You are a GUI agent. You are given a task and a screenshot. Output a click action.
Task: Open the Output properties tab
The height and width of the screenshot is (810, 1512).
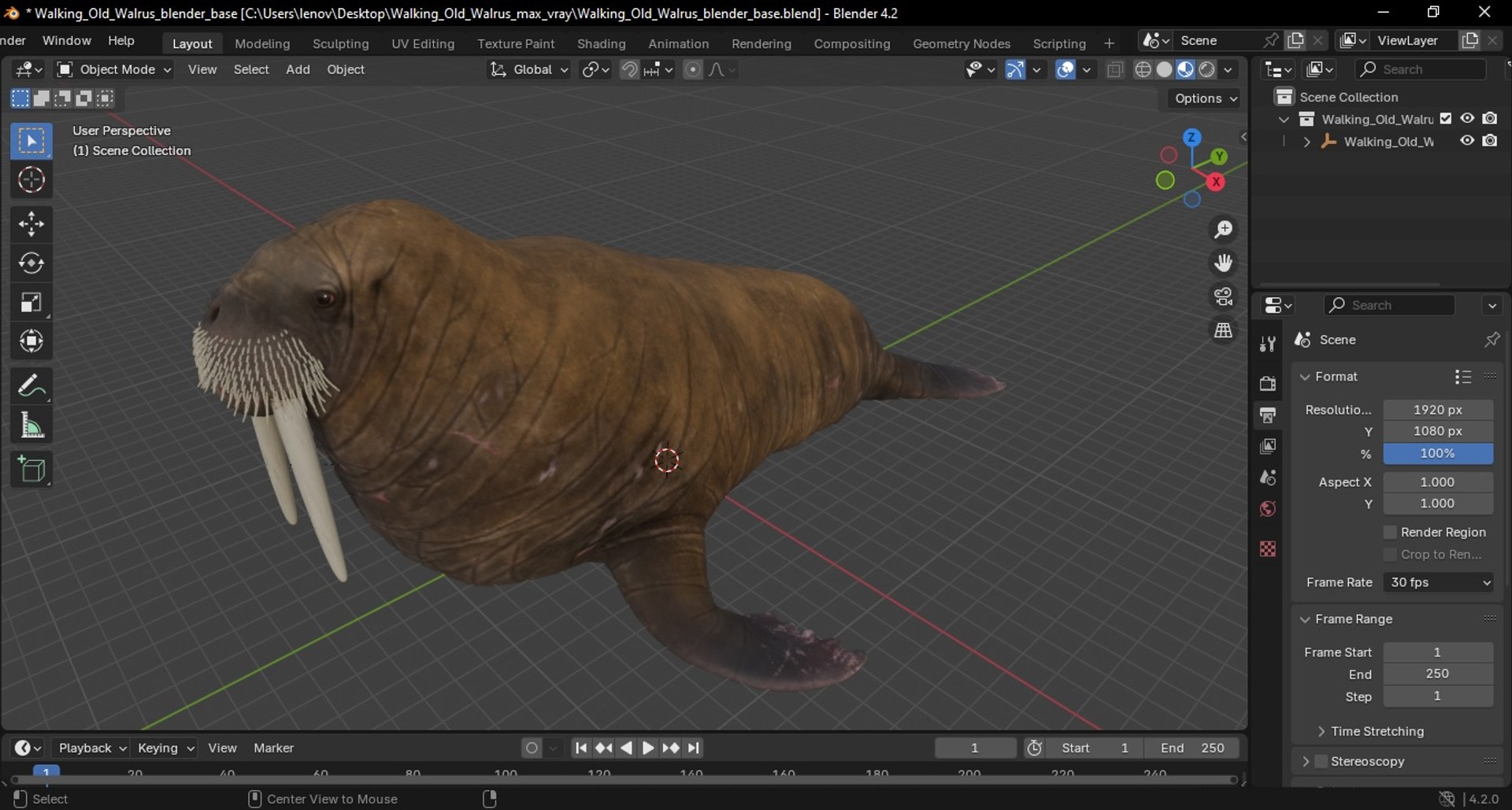(1267, 414)
